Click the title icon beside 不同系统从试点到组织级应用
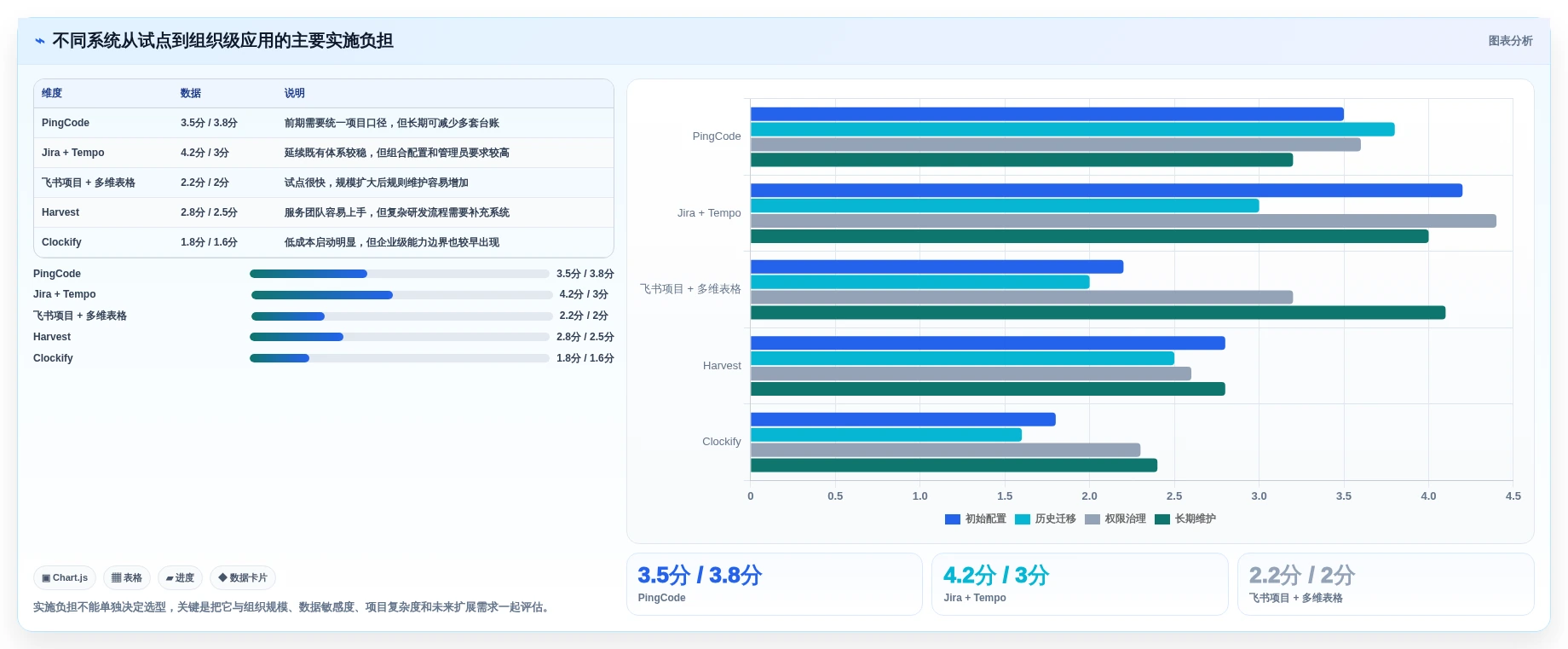 click(39, 41)
